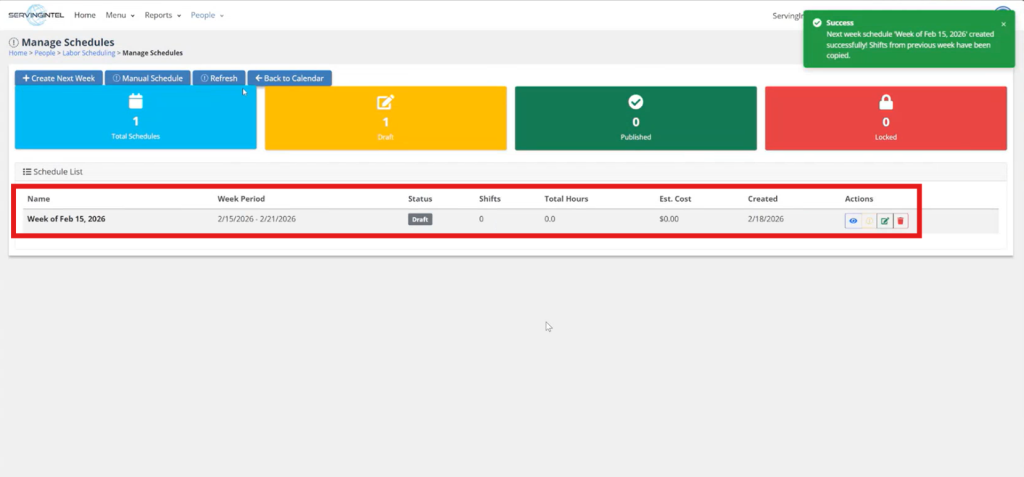Follow the Labor Scheduling breadcrumb link

pos(88,53)
